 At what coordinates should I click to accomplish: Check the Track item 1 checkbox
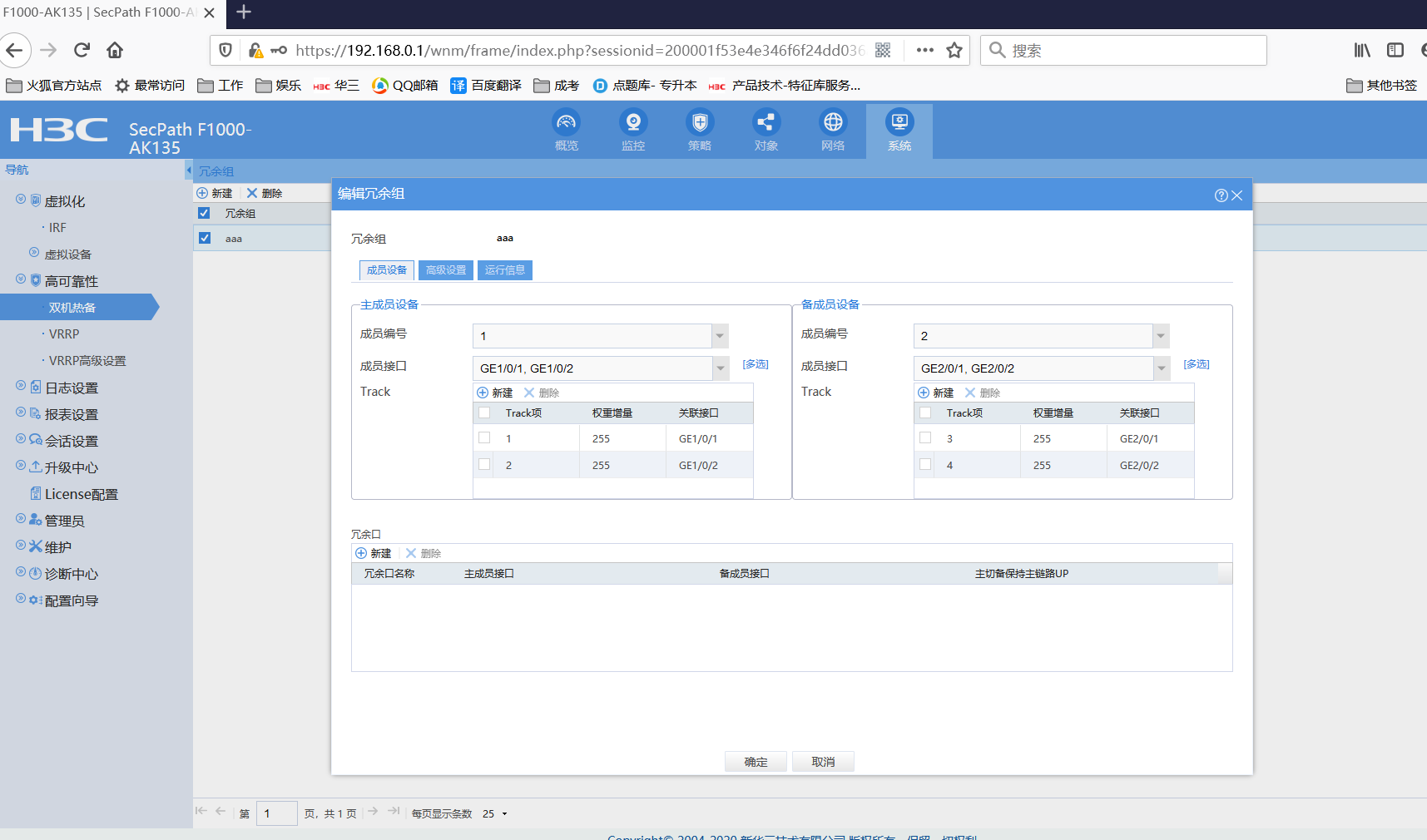[484, 437]
